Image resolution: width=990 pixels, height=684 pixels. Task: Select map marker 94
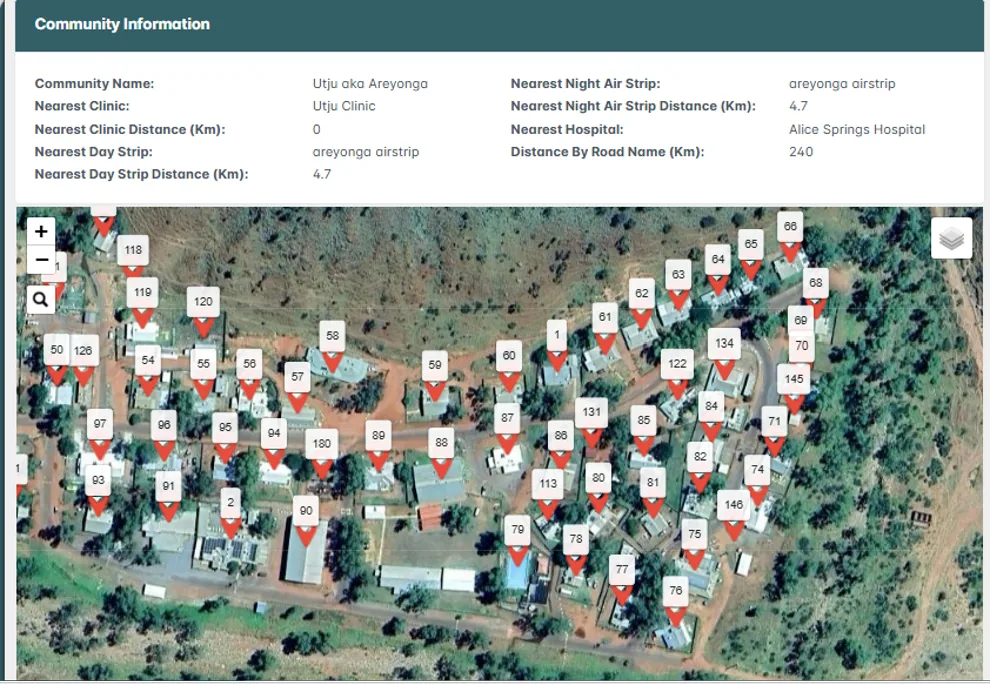274,443
